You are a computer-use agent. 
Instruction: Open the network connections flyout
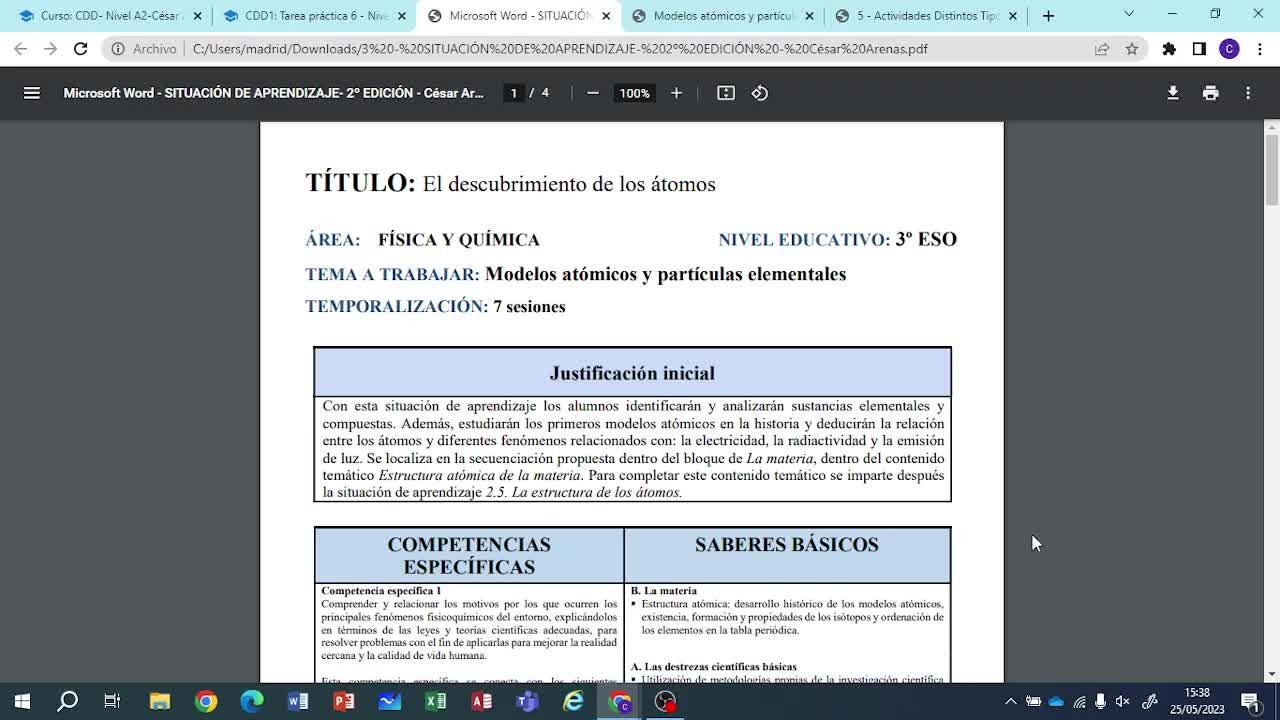click(x=1079, y=701)
